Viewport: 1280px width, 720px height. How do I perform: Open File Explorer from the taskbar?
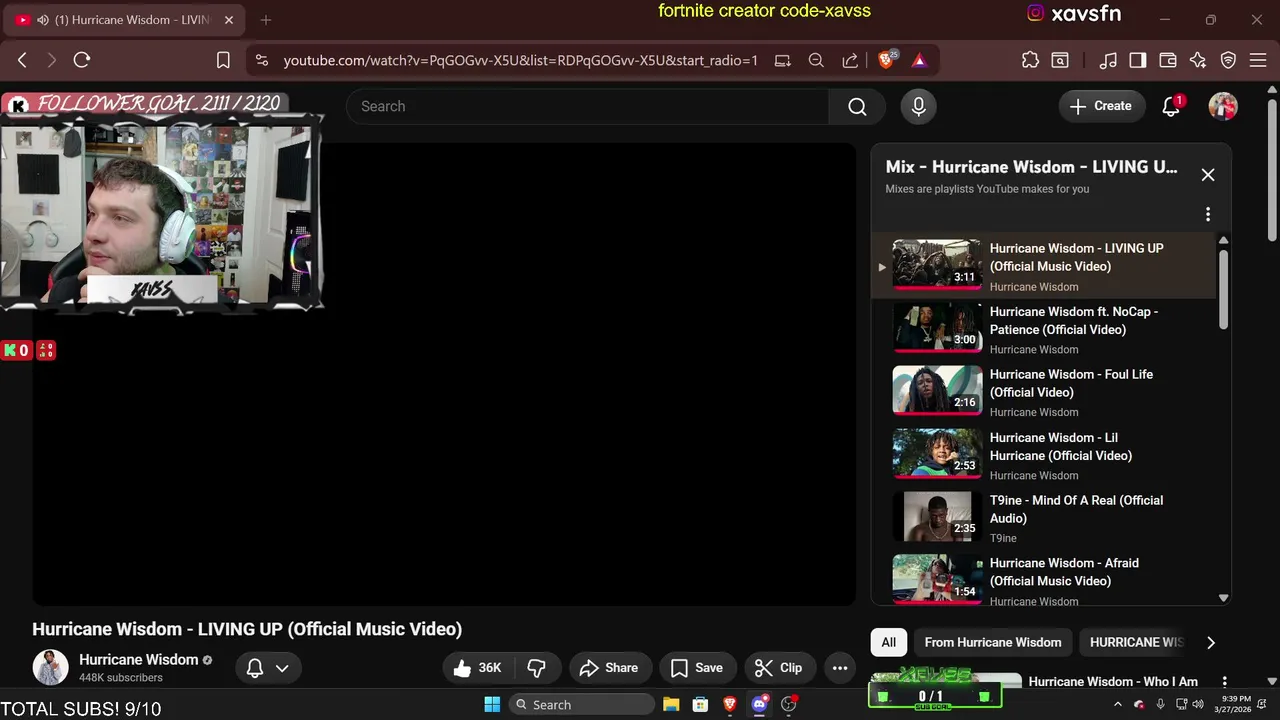671,704
